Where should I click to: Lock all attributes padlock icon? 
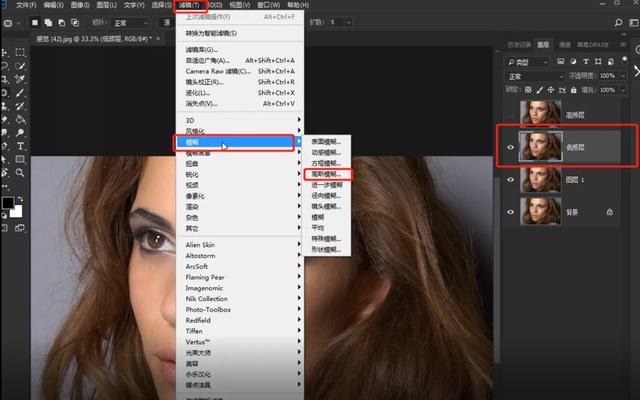573,90
